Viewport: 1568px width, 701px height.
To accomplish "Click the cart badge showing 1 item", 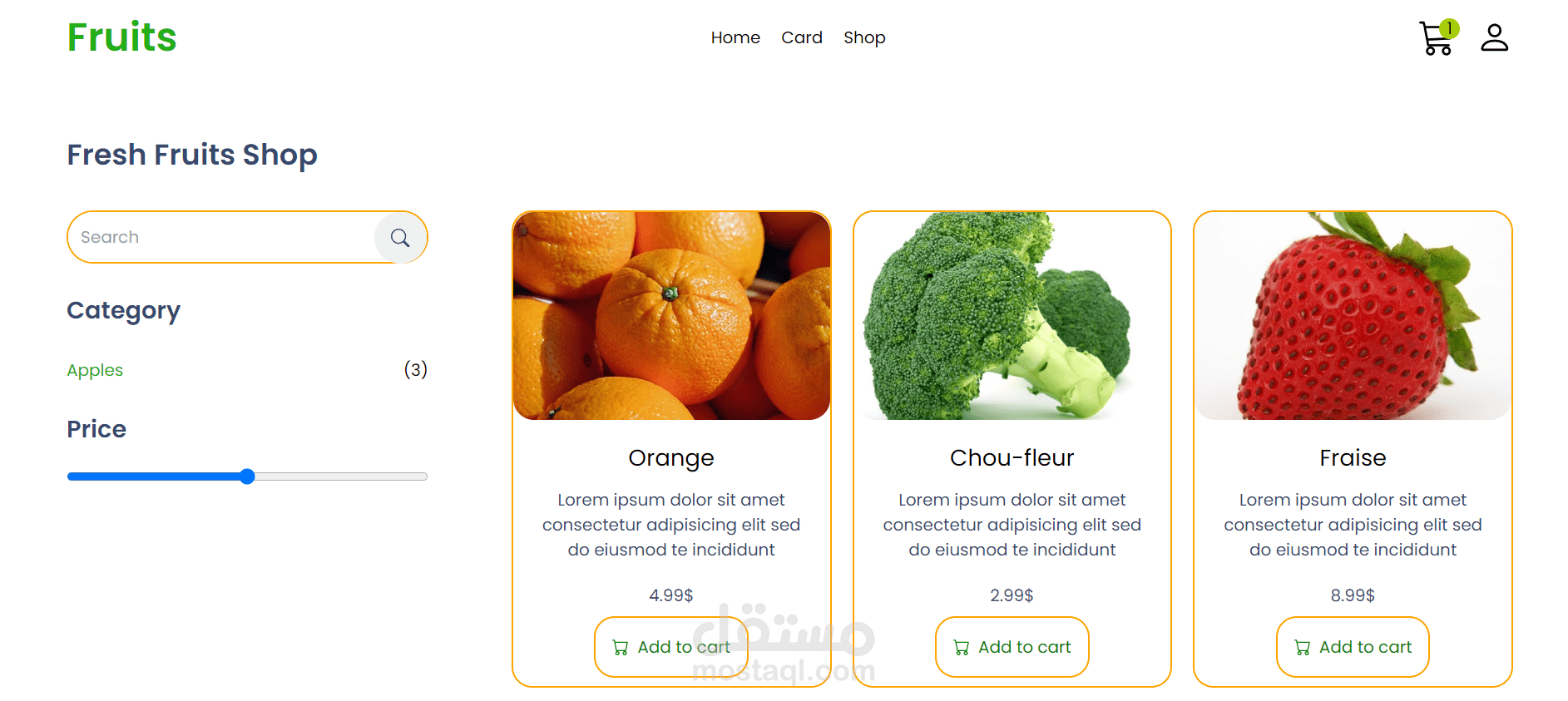I will (x=1449, y=28).
